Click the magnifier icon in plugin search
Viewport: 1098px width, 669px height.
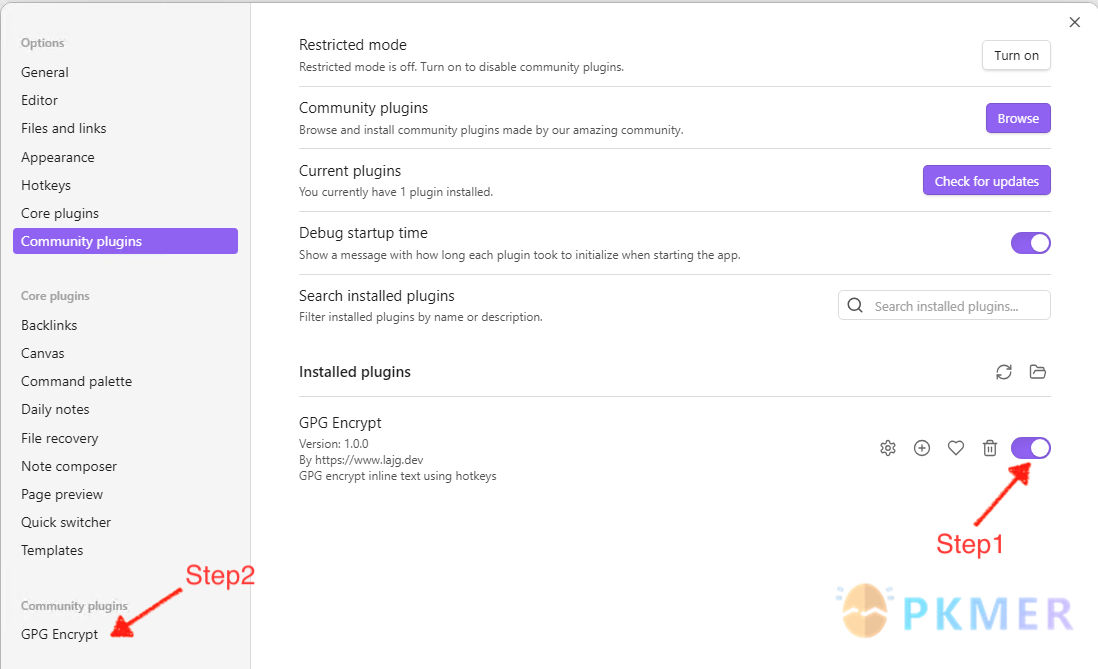[x=855, y=306]
